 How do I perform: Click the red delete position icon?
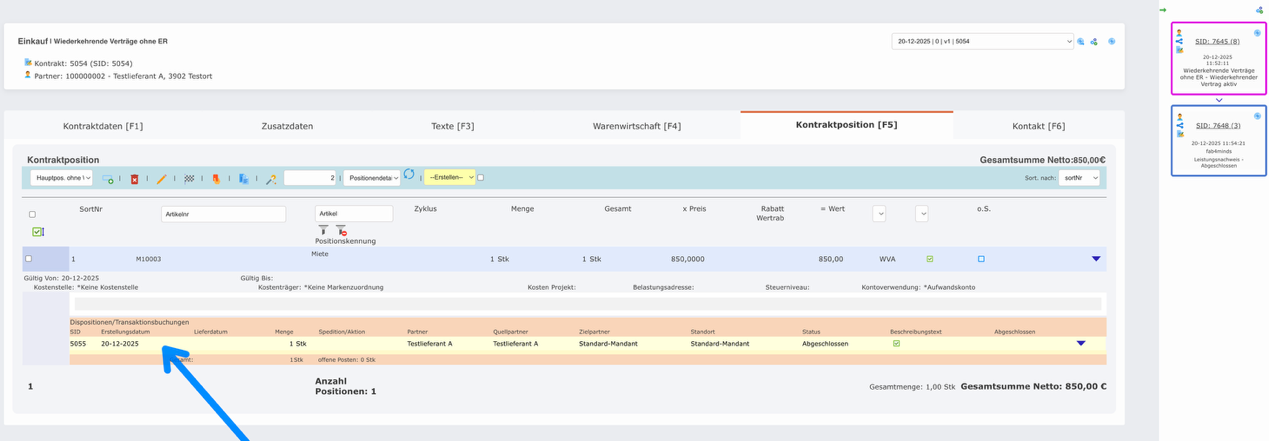coord(134,179)
